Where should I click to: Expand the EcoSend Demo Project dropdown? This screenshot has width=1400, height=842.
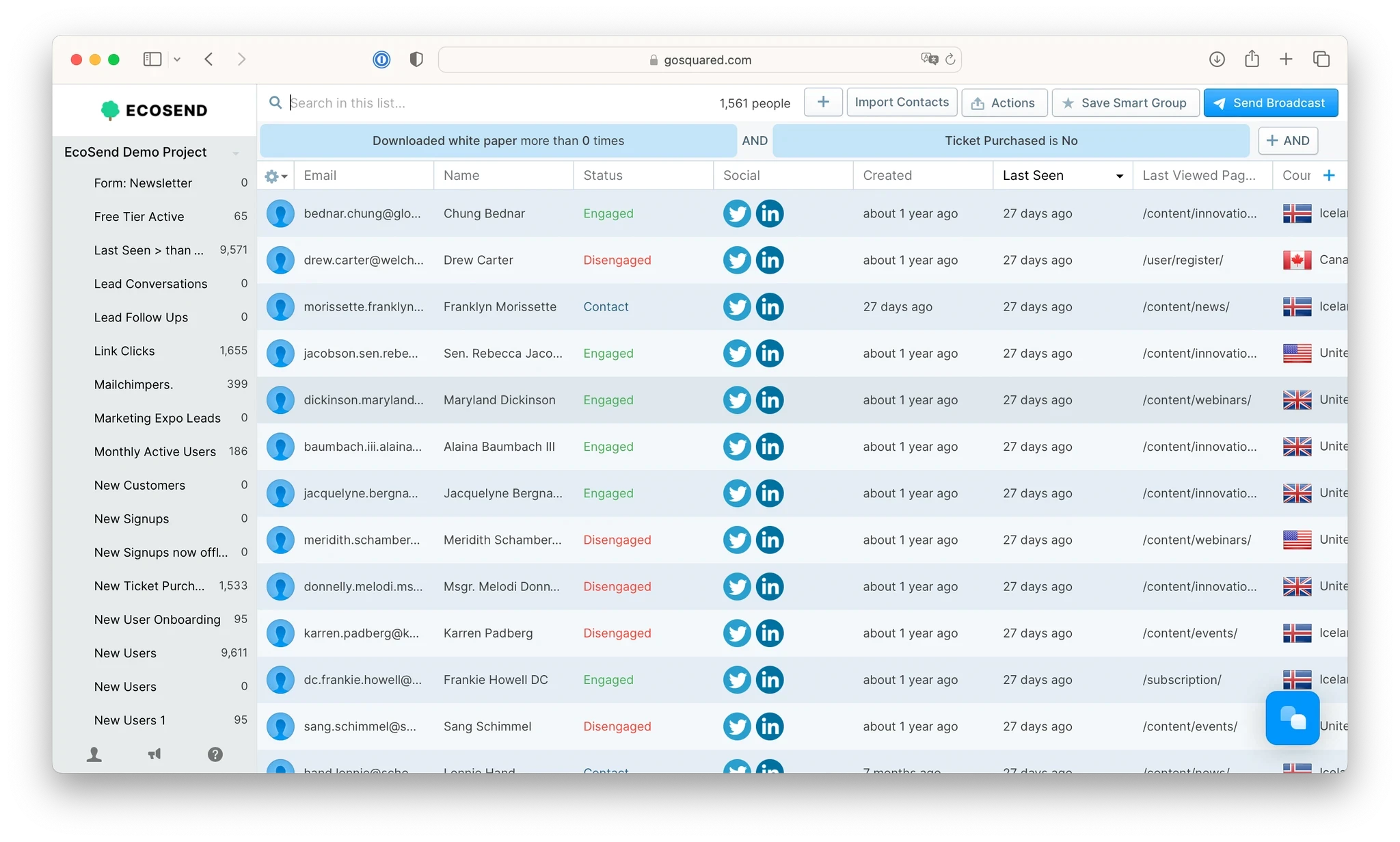(235, 153)
